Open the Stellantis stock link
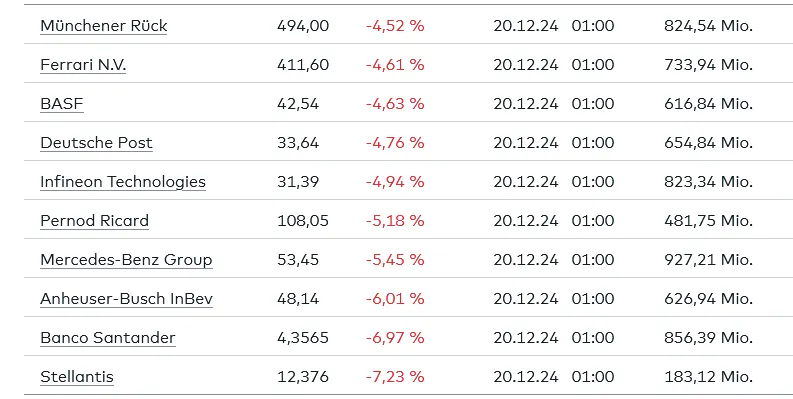Image resolution: width=793 pixels, height=399 pixels. 77,377
